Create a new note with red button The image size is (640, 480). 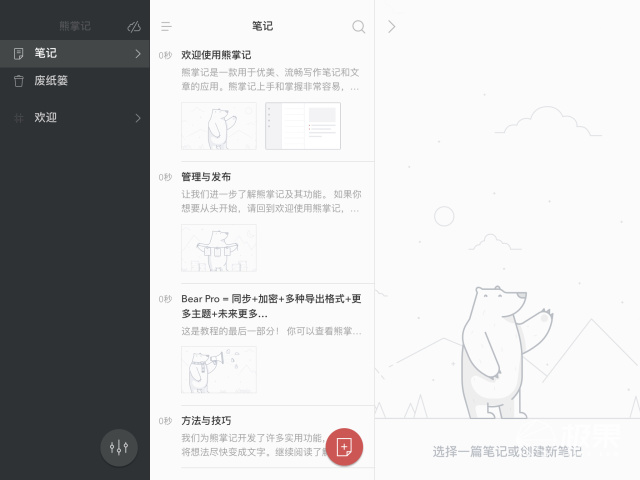tap(344, 447)
